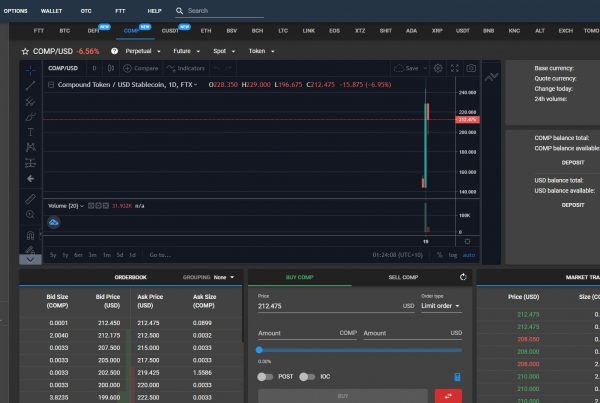Select the text annotation tool

point(30,132)
